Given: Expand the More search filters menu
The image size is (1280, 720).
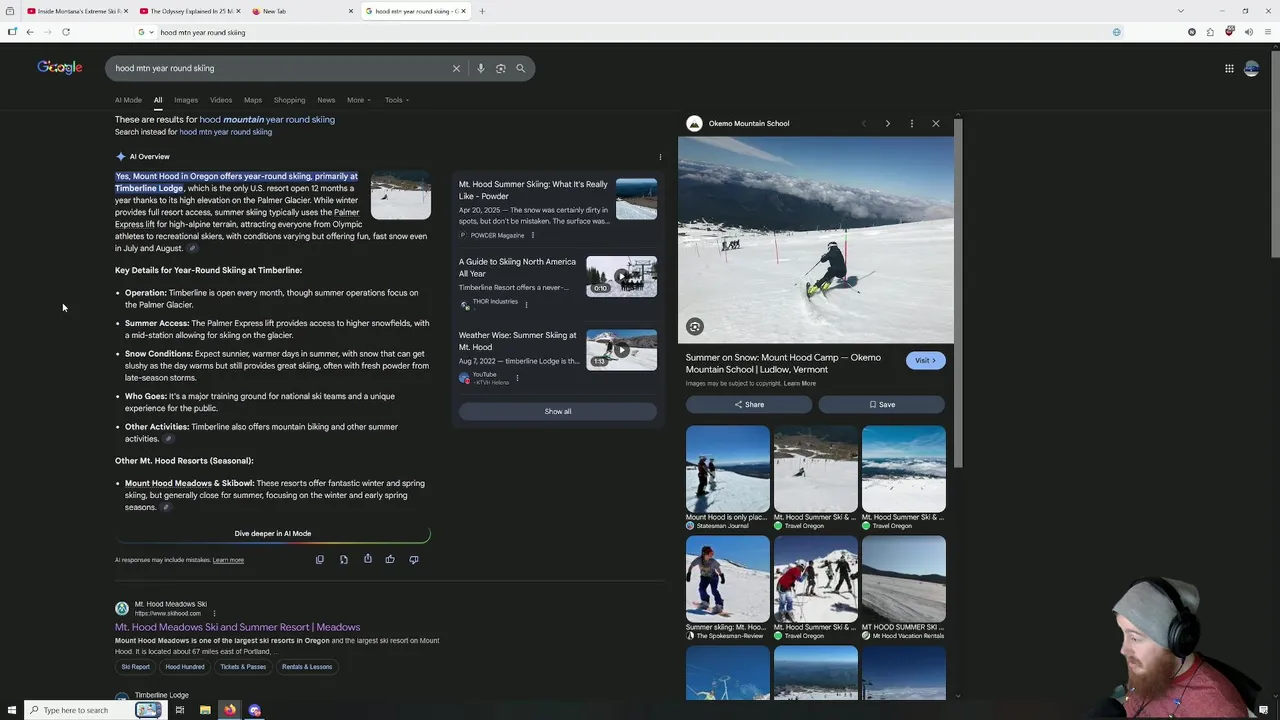Looking at the screenshot, I should 358,100.
